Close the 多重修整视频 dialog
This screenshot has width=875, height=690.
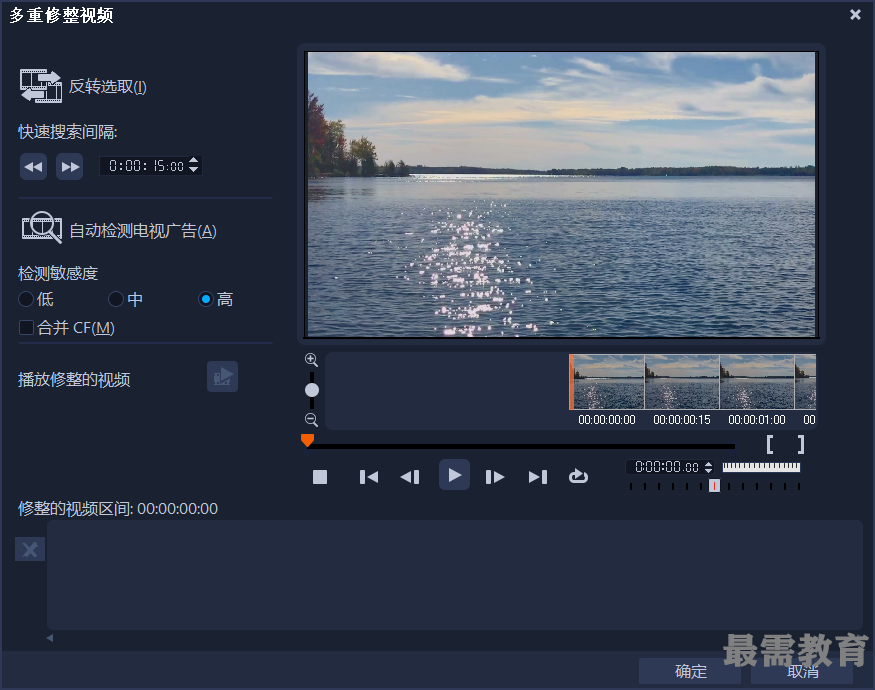[x=855, y=15]
